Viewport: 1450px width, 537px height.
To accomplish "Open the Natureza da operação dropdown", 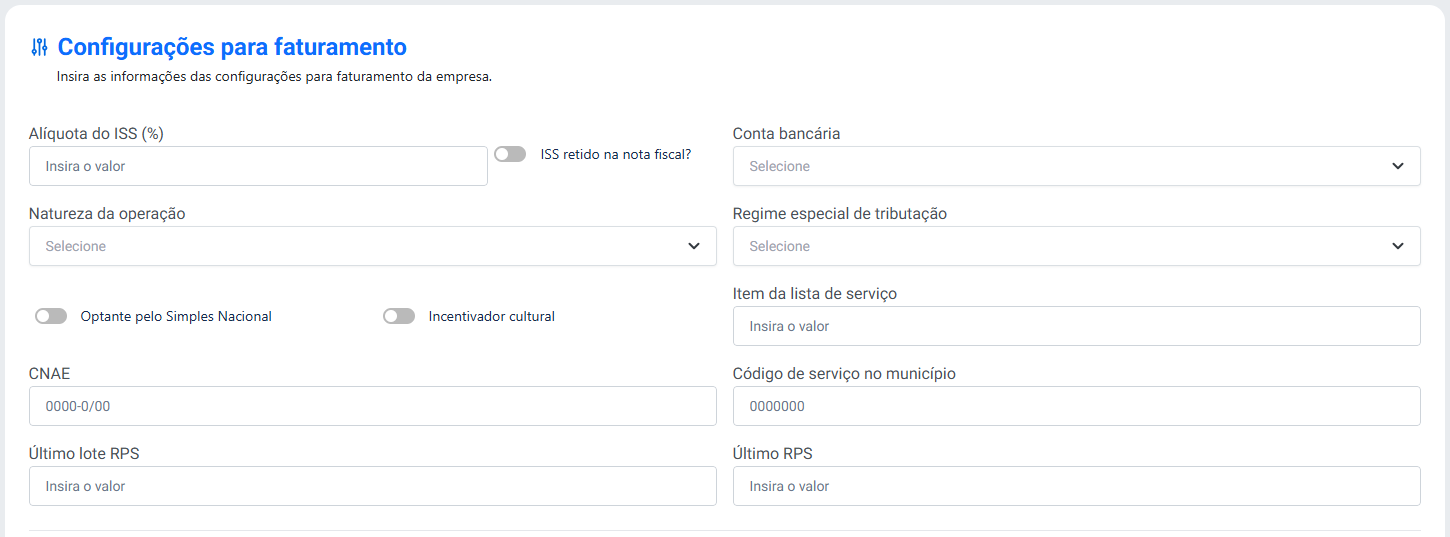I will 372,246.
